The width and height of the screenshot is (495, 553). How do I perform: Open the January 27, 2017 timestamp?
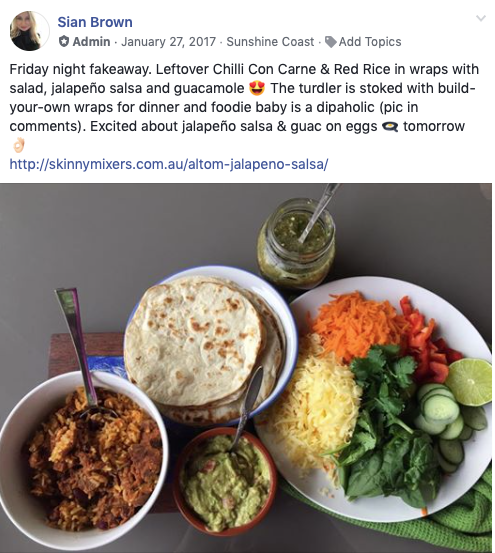pos(169,42)
